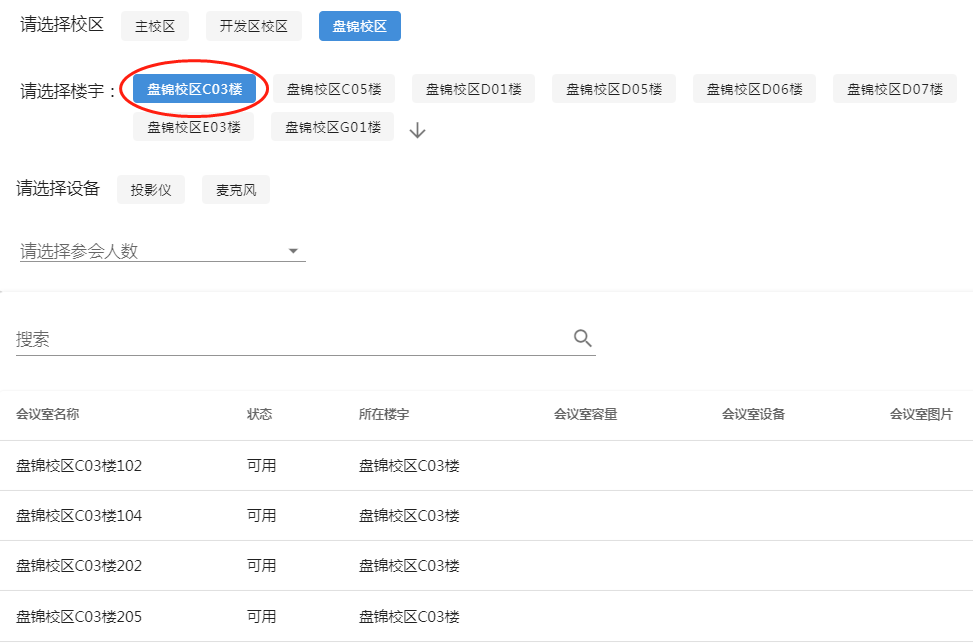This screenshot has width=973, height=643.
Task: Filter by 投影仪 equipment
Action: pyautogui.click(x=151, y=190)
